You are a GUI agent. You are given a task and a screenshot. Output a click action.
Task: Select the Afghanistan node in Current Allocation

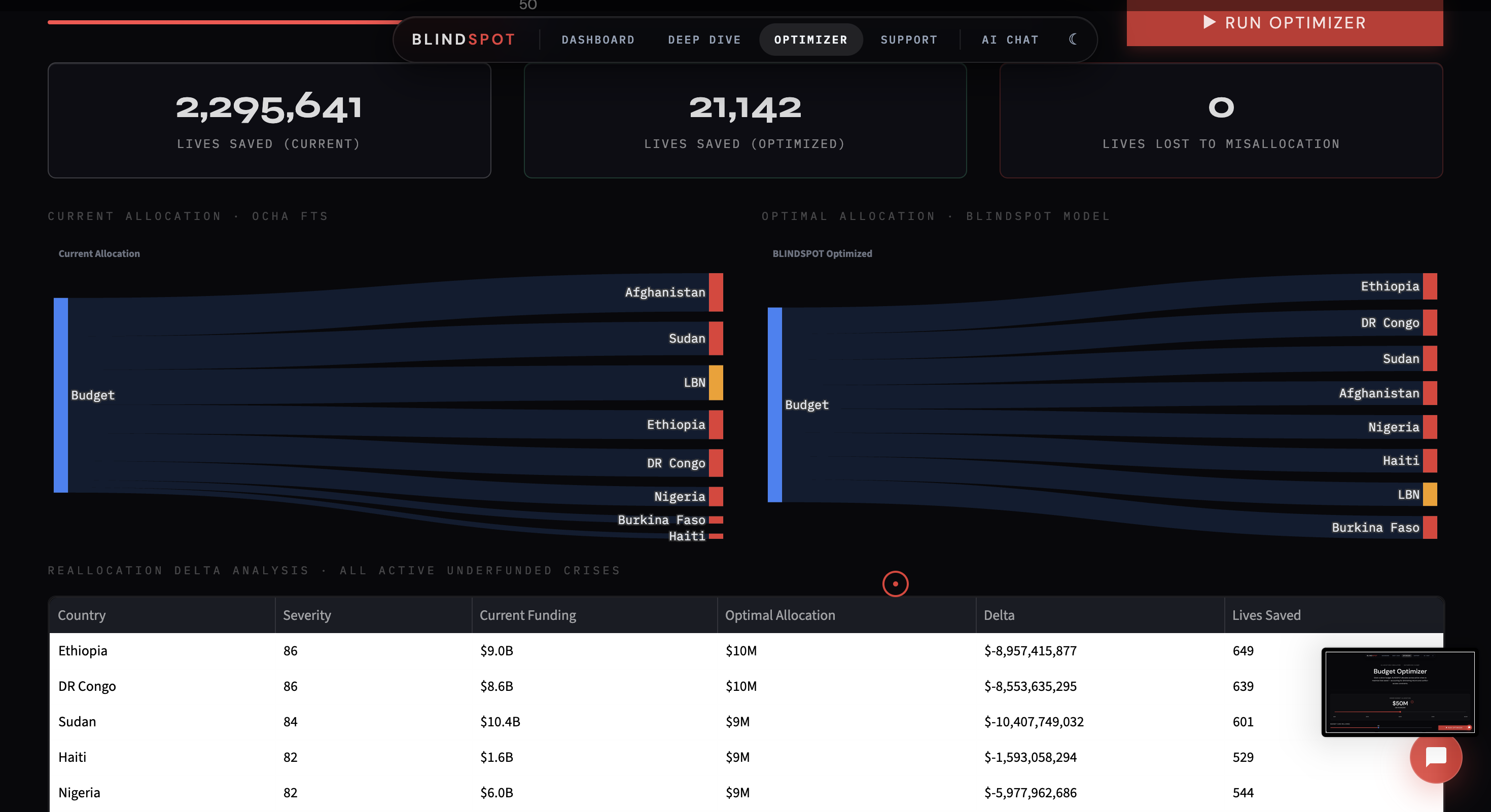click(x=716, y=292)
